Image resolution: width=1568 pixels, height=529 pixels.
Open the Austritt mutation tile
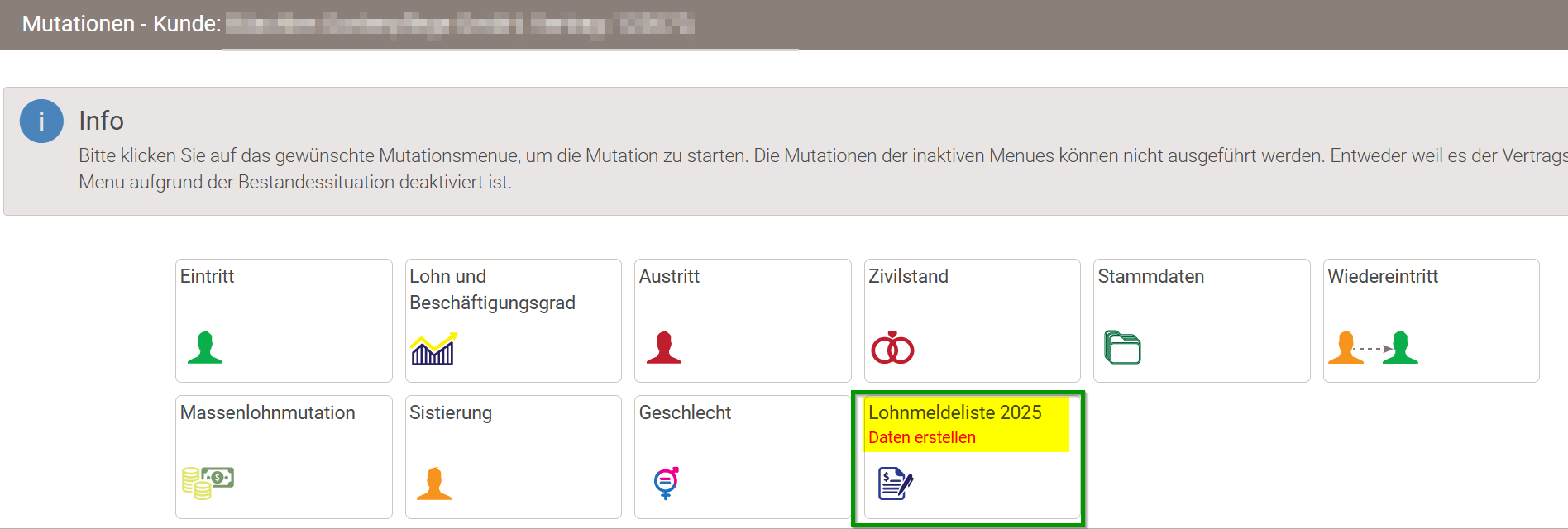(x=743, y=321)
